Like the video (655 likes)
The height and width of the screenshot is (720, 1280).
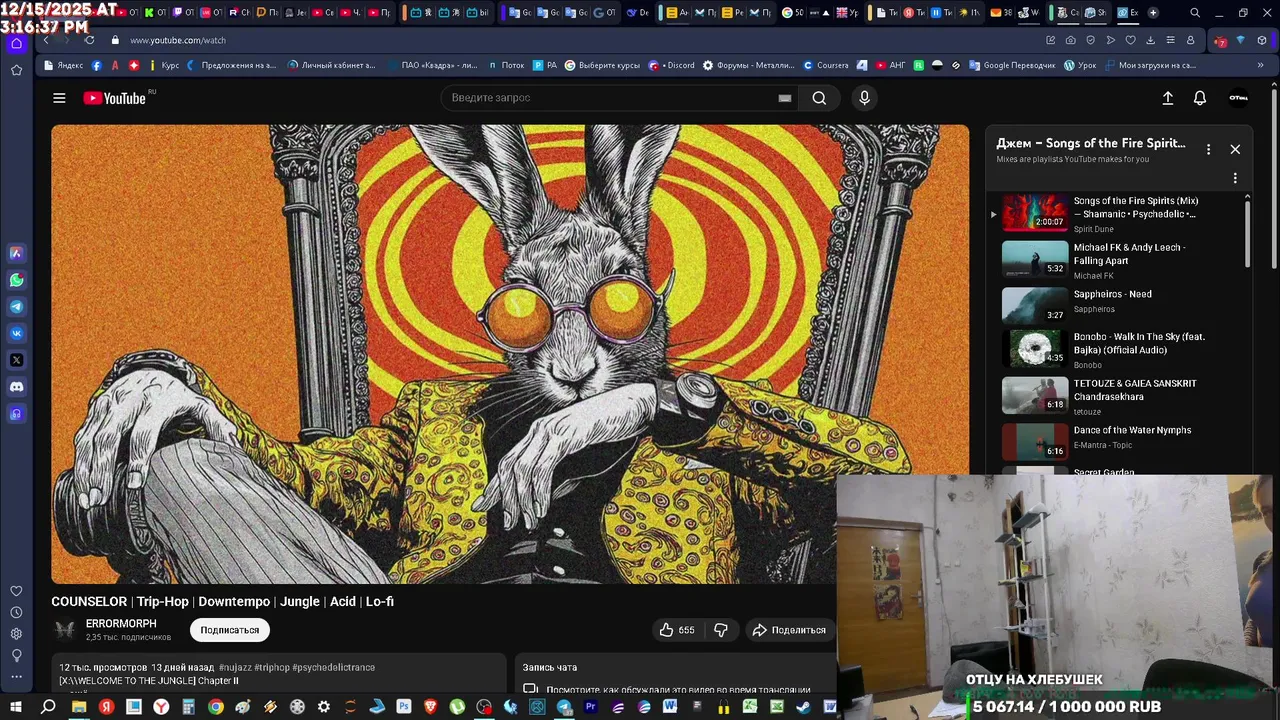click(x=677, y=630)
